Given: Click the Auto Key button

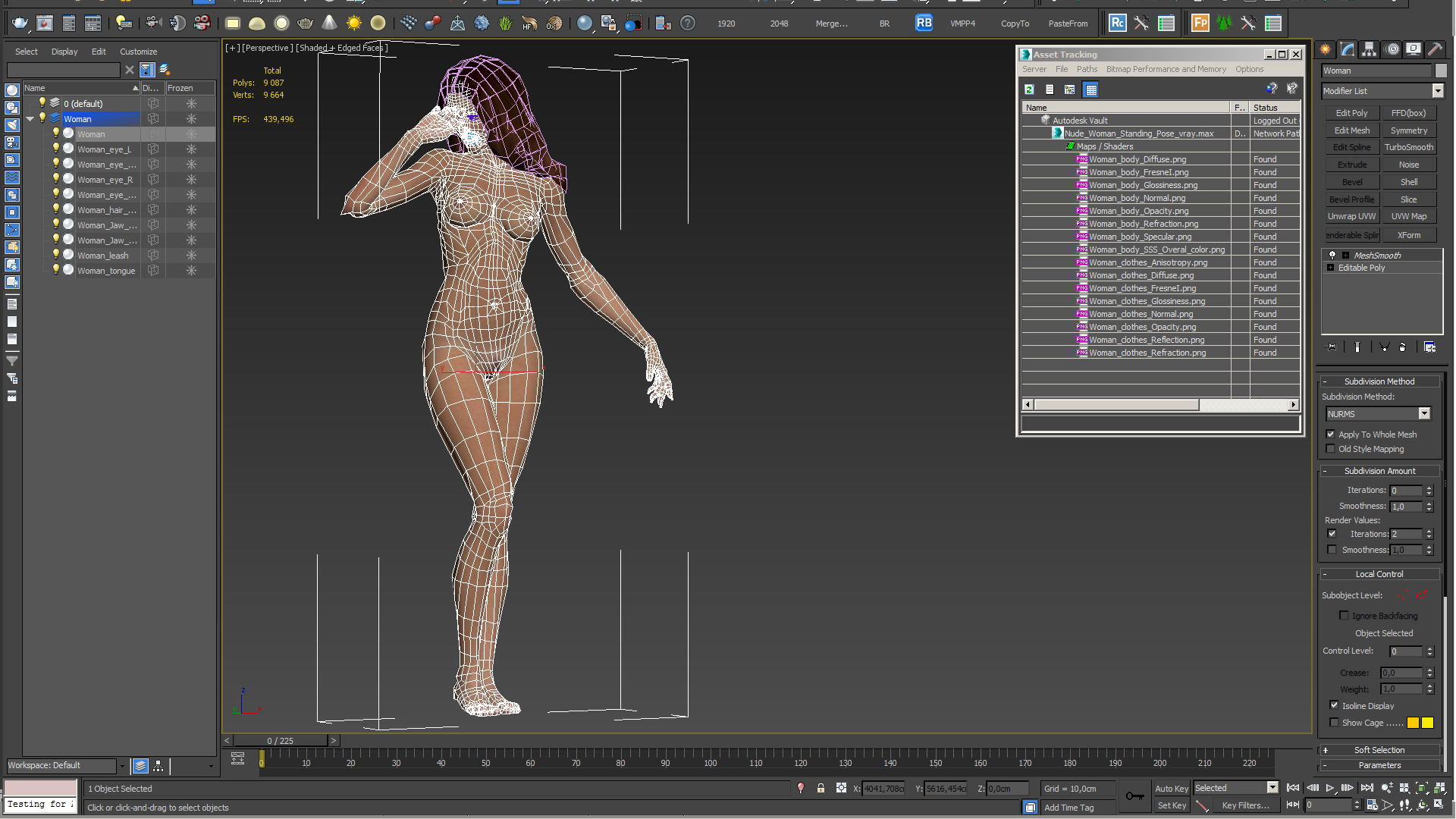Looking at the screenshot, I should 1171,789.
